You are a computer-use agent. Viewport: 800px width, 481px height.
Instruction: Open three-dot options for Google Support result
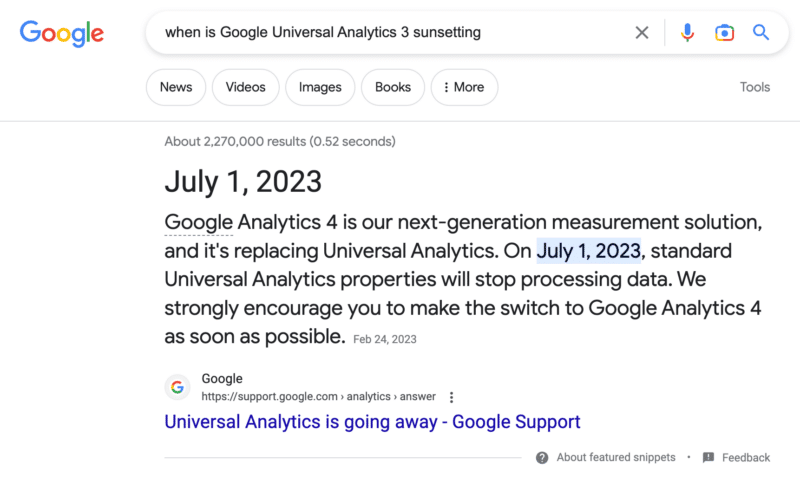pos(451,397)
